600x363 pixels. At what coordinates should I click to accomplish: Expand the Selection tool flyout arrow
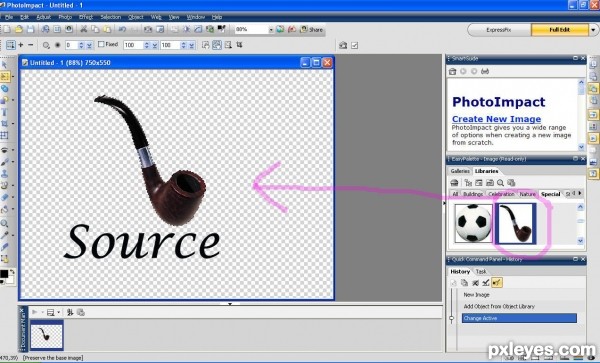pos(12,77)
